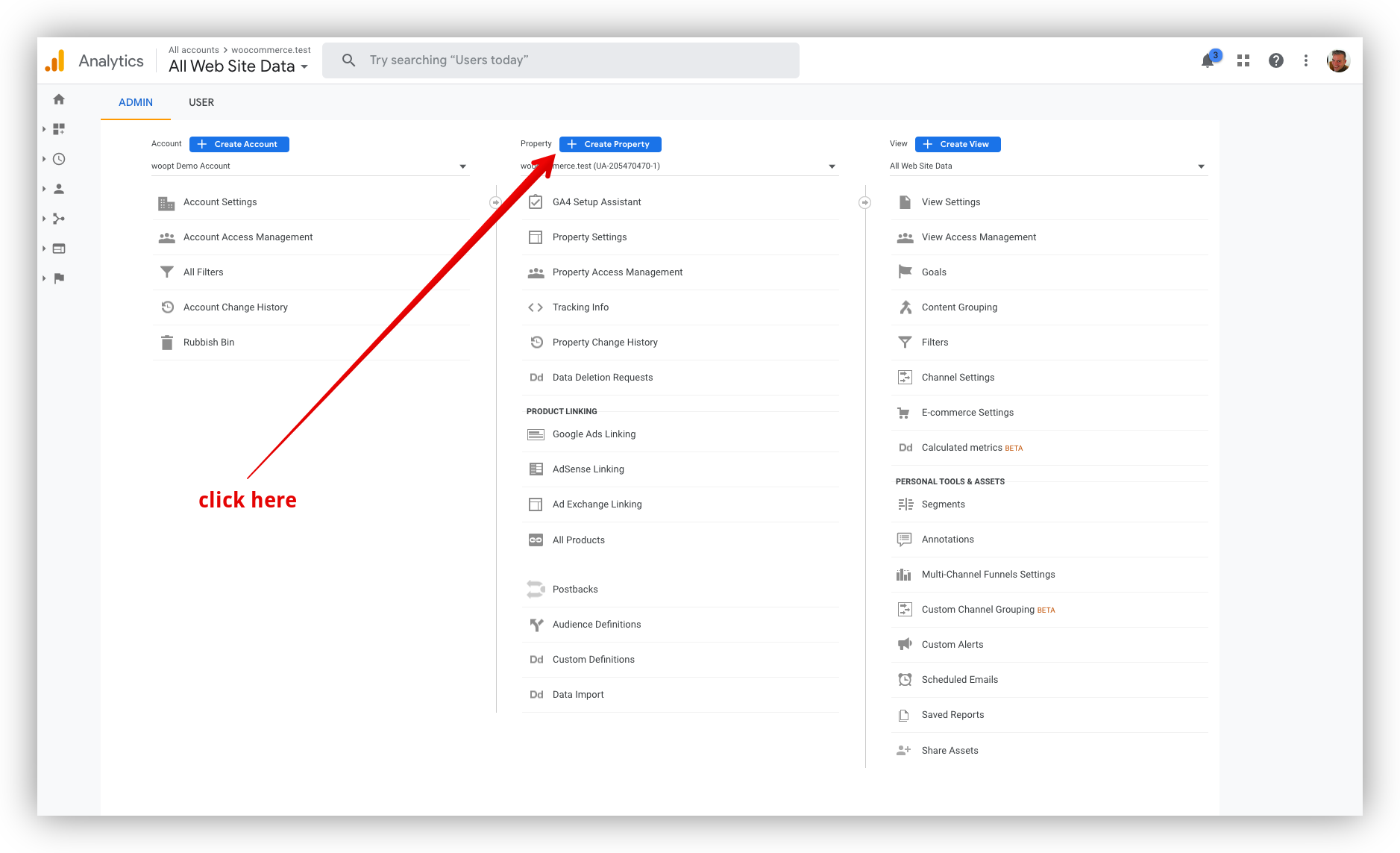Click the Share Assets person-plus icon

tap(905, 751)
